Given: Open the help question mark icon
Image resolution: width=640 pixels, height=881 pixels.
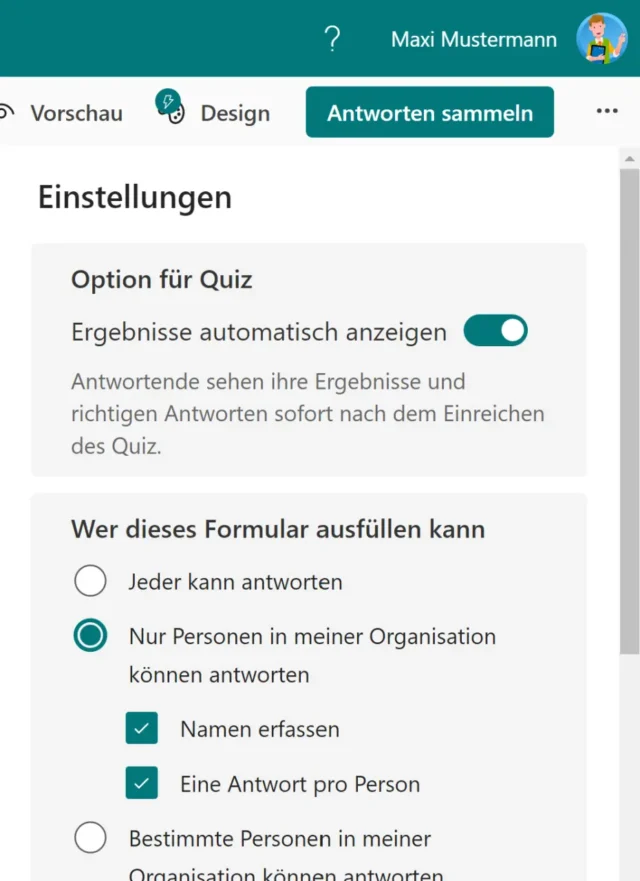Looking at the screenshot, I should point(333,39).
